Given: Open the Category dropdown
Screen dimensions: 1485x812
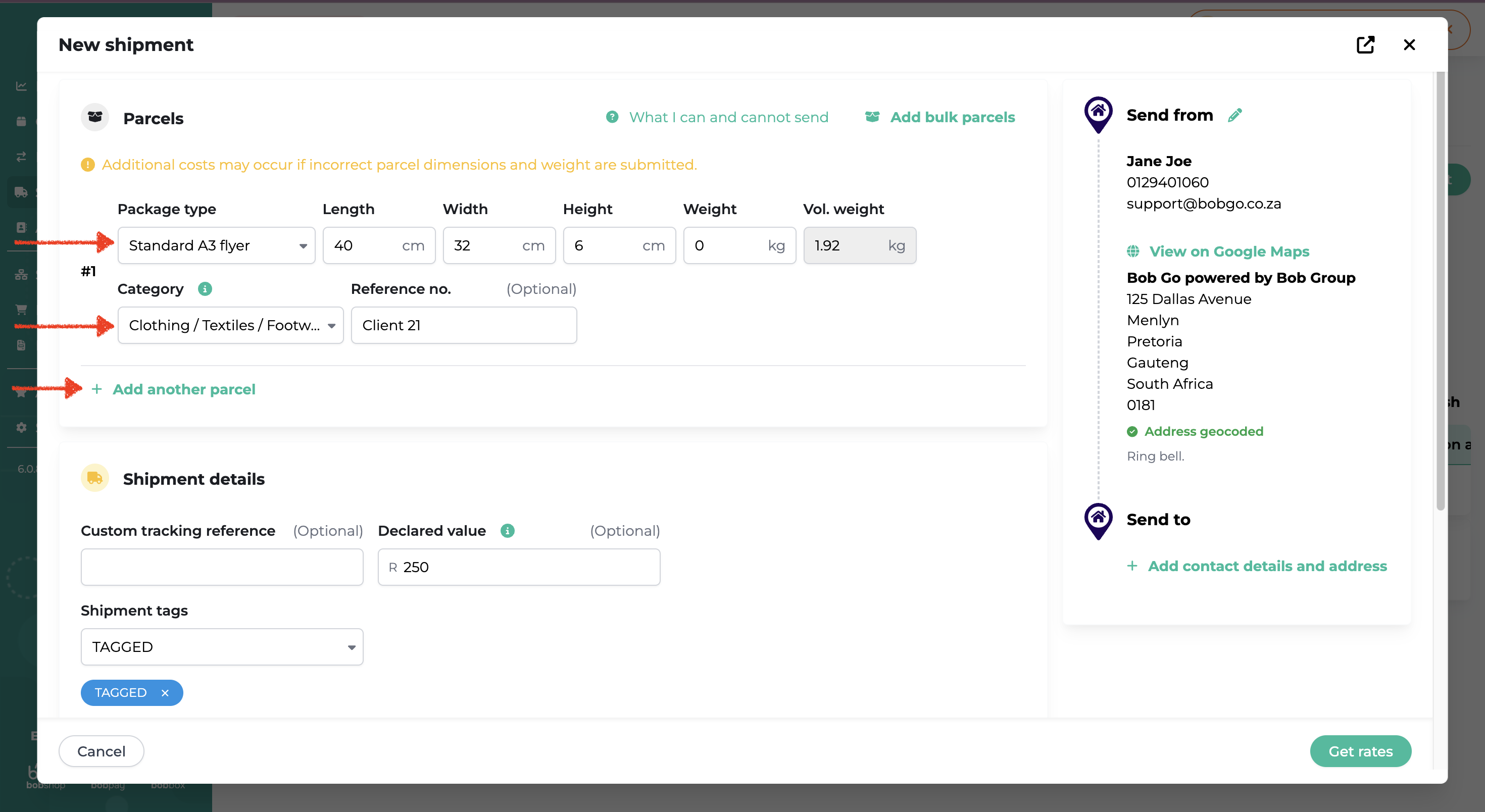Looking at the screenshot, I should click(x=230, y=325).
